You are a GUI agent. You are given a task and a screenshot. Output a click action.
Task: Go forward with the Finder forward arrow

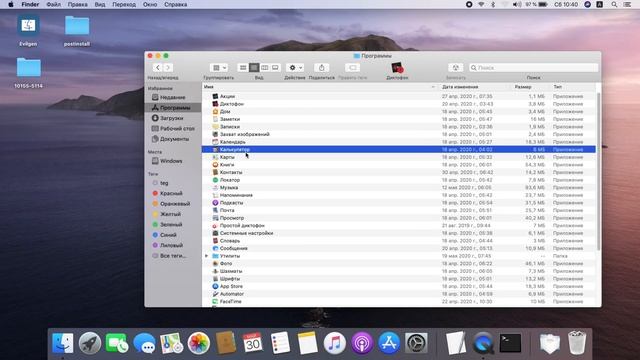tap(168, 68)
